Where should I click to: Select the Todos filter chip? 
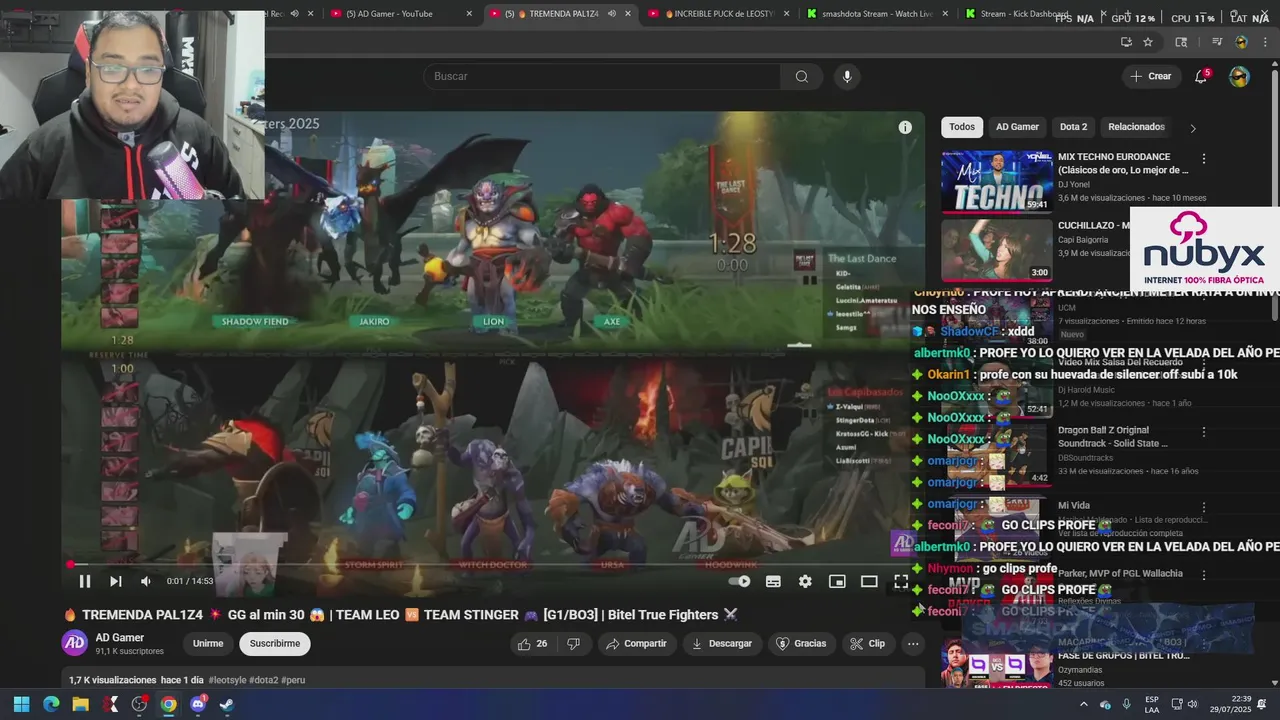point(962,127)
